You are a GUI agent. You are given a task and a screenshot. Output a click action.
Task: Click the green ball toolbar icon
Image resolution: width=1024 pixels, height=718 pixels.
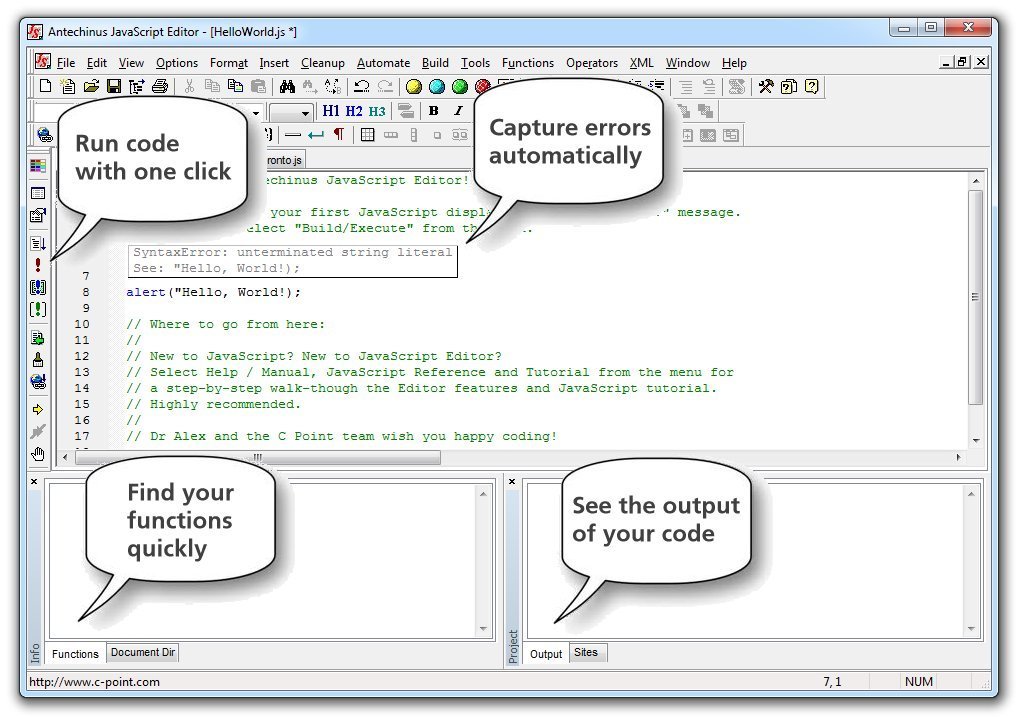click(x=460, y=86)
